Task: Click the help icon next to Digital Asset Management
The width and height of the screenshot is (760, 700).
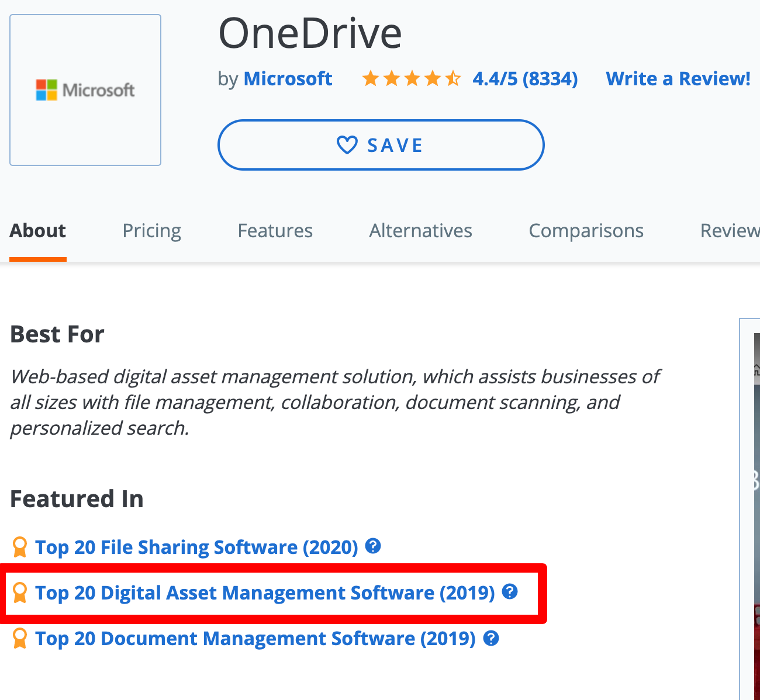Action: point(510,591)
